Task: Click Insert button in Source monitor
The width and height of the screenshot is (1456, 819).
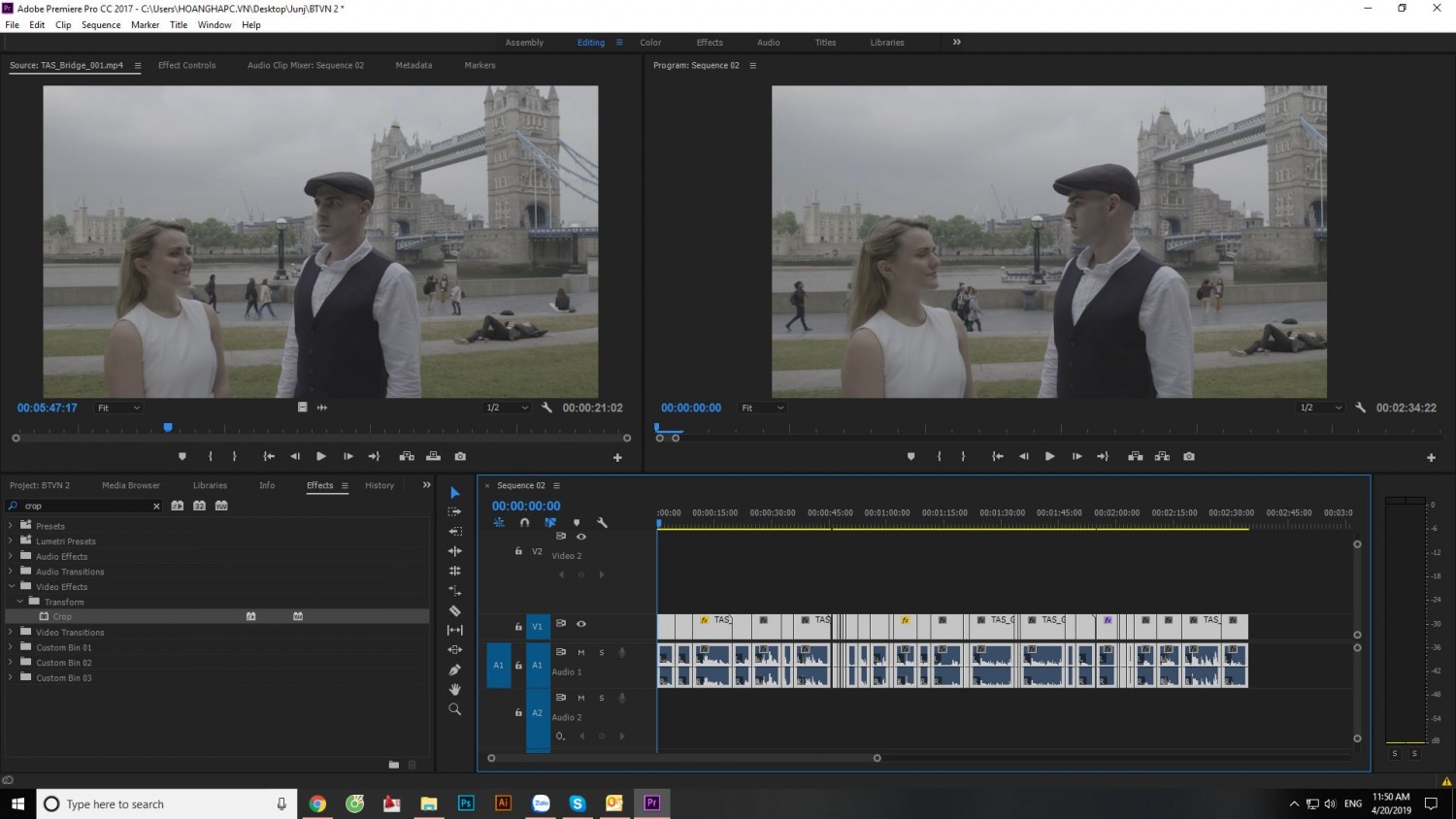Action: coord(407,456)
